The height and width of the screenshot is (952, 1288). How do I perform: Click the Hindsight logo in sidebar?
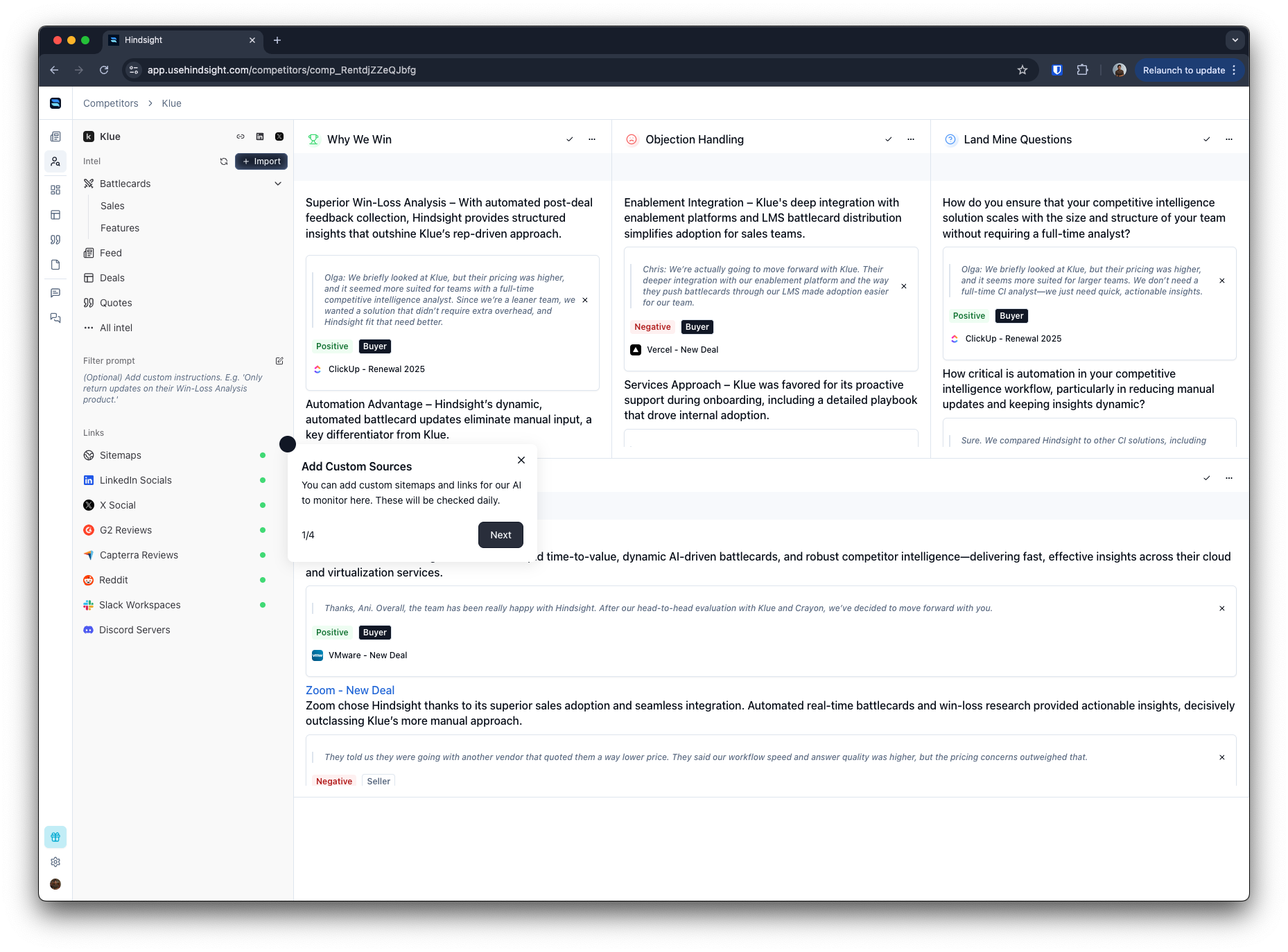tap(55, 103)
